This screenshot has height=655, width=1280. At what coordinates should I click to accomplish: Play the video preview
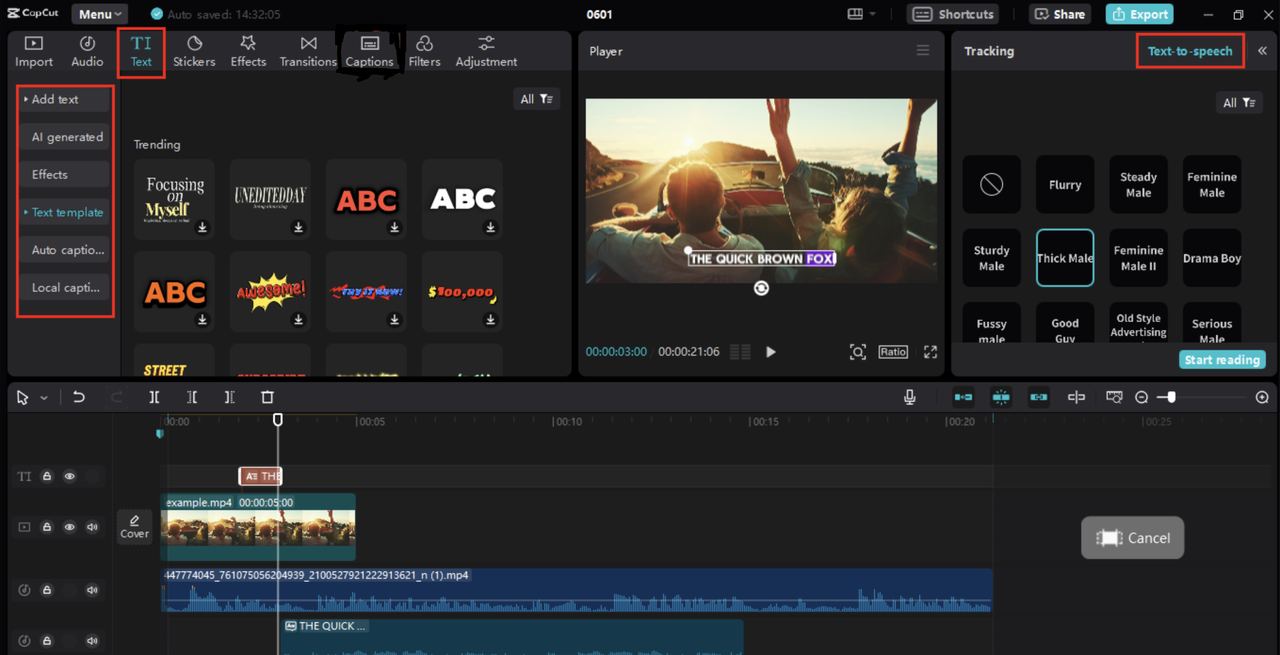(770, 352)
